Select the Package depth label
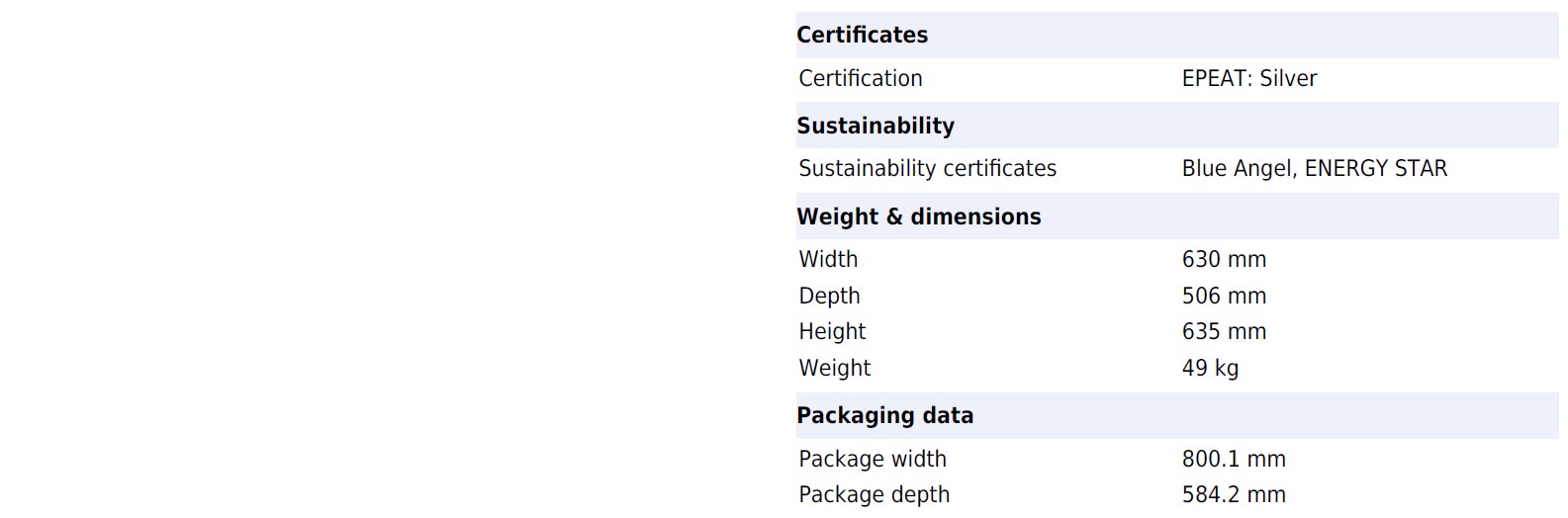This screenshot has height=518, width=1568. (x=874, y=495)
